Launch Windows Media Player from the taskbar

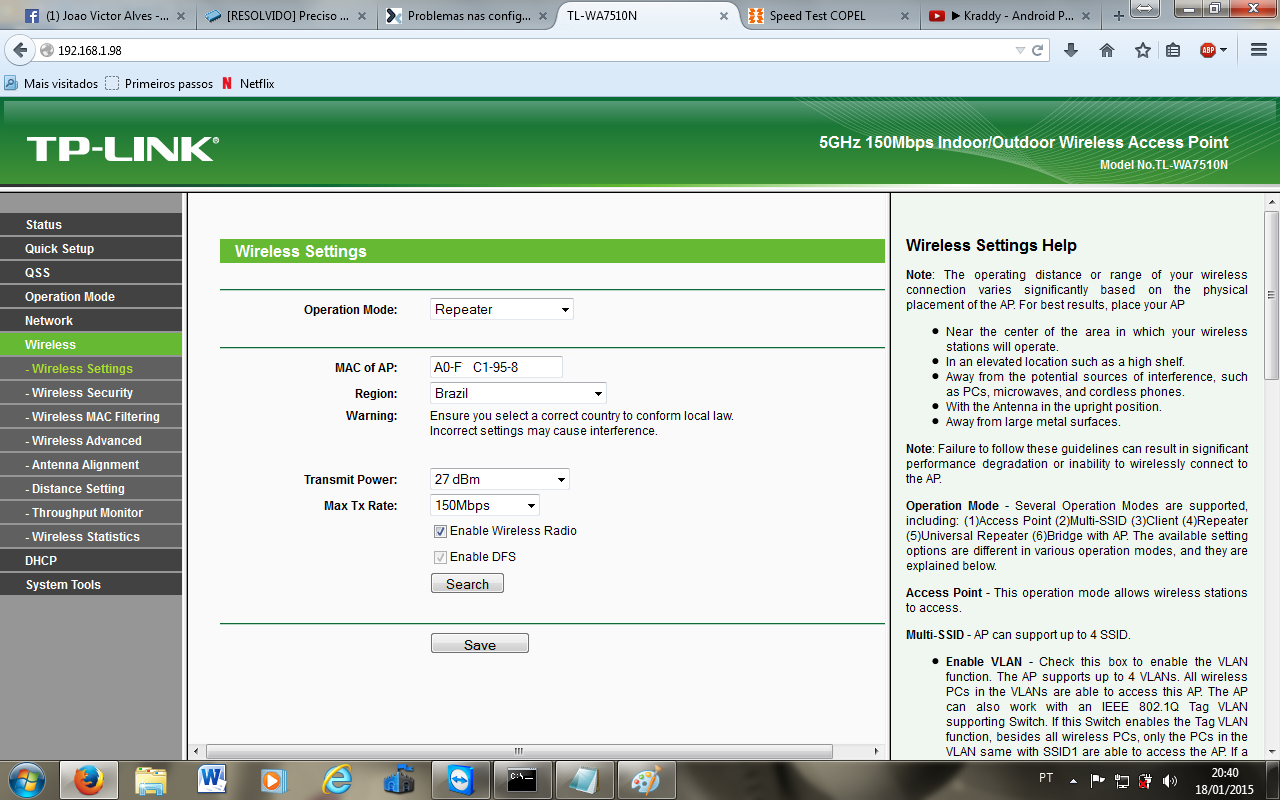point(274,780)
